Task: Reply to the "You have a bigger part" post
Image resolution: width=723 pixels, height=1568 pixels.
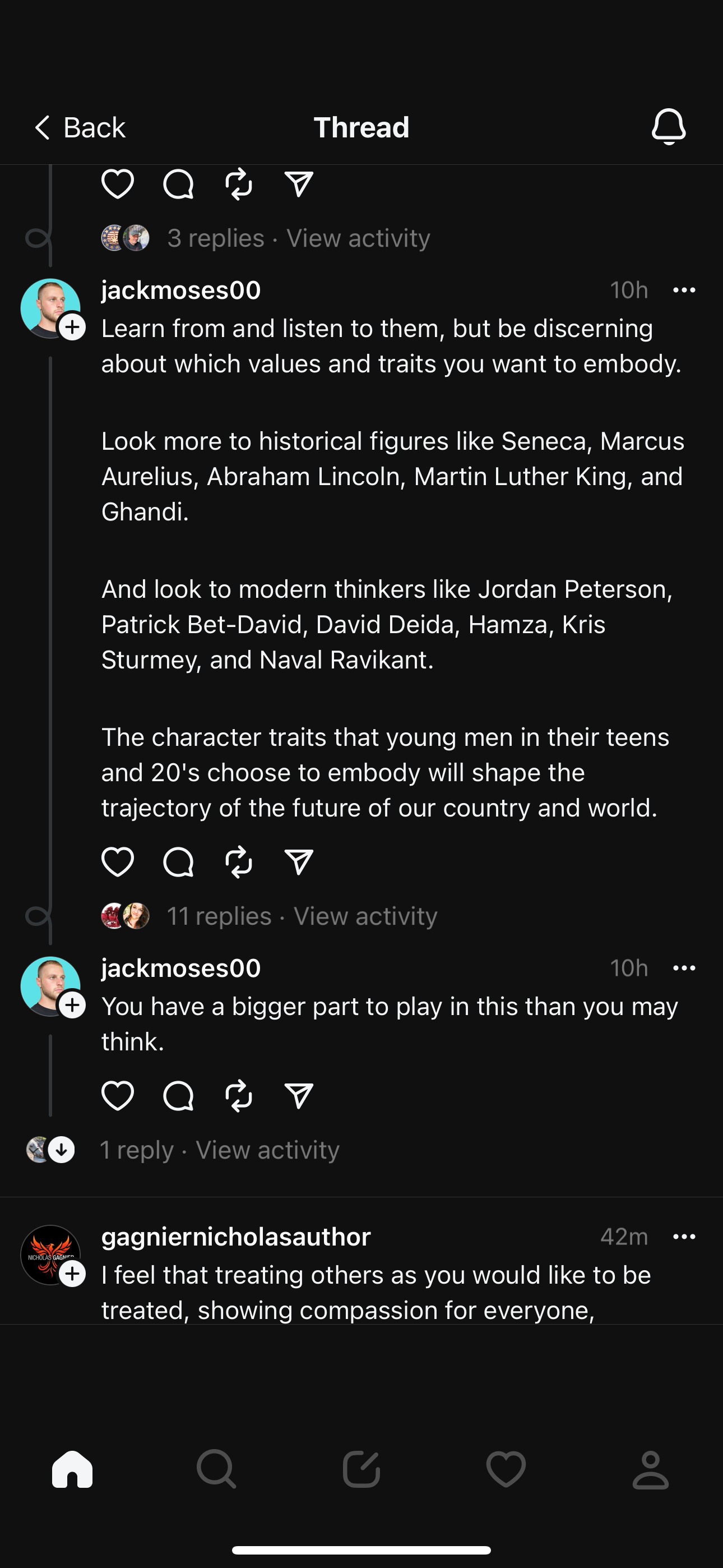Action: [x=178, y=1096]
